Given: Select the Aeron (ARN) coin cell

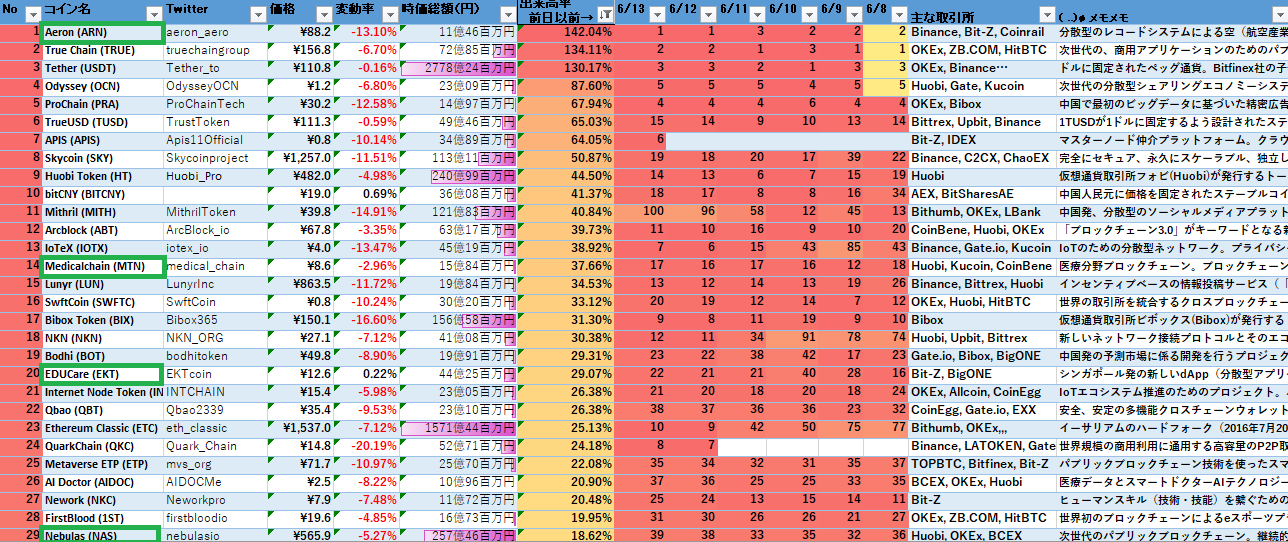Looking at the screenshot, I should point(101,33).
